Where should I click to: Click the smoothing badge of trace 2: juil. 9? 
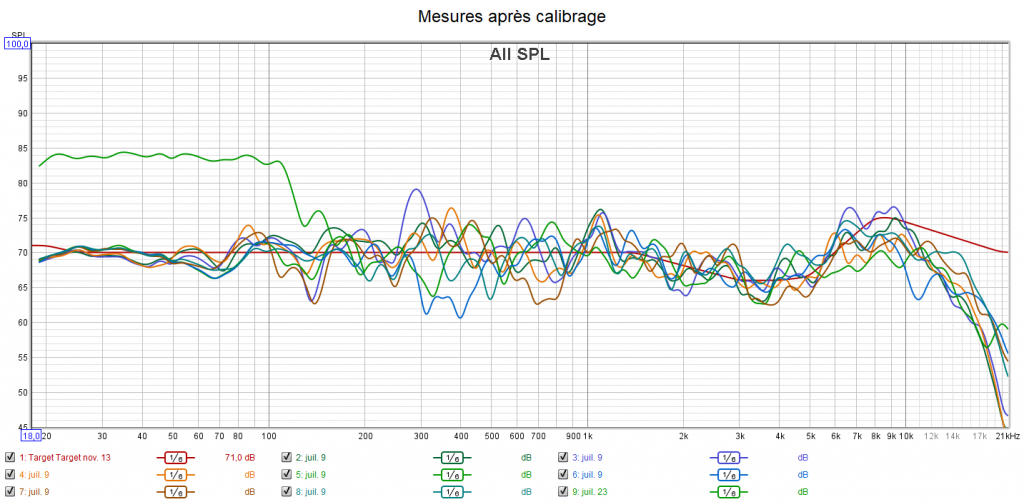[451, 458]
